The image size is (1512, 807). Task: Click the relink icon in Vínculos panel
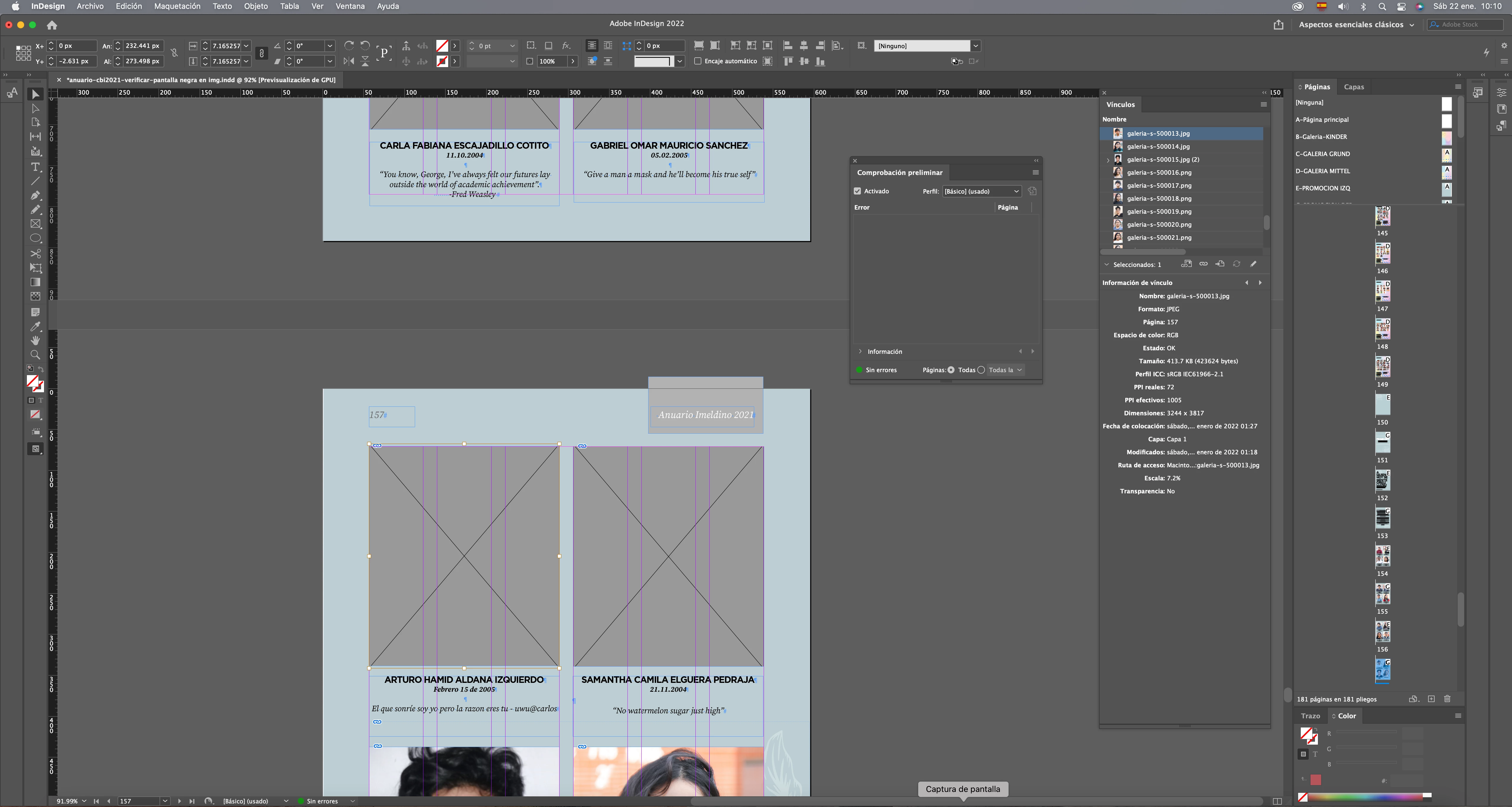(x=1203, y=264)
